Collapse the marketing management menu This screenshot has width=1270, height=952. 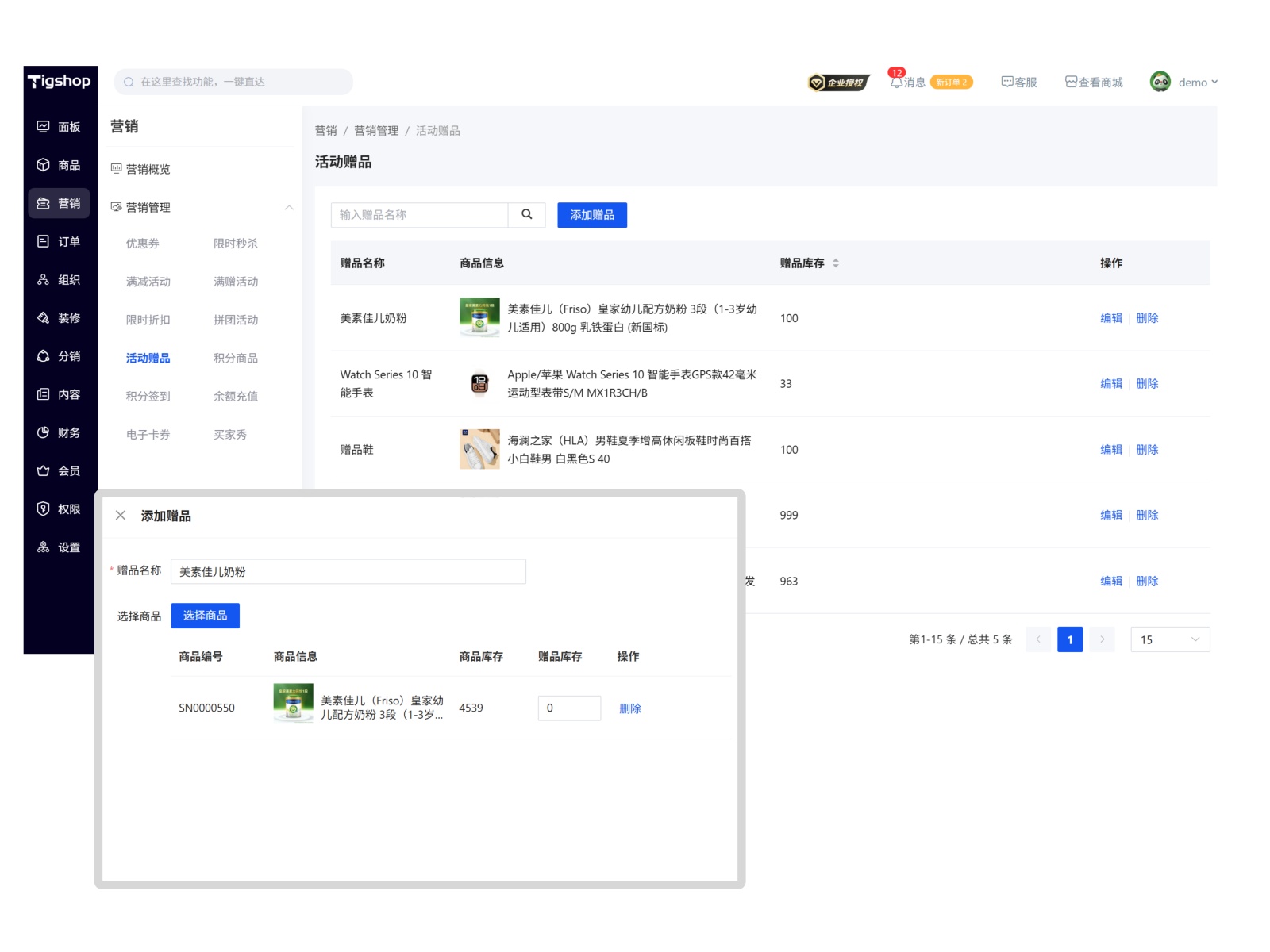click(289, 208)
